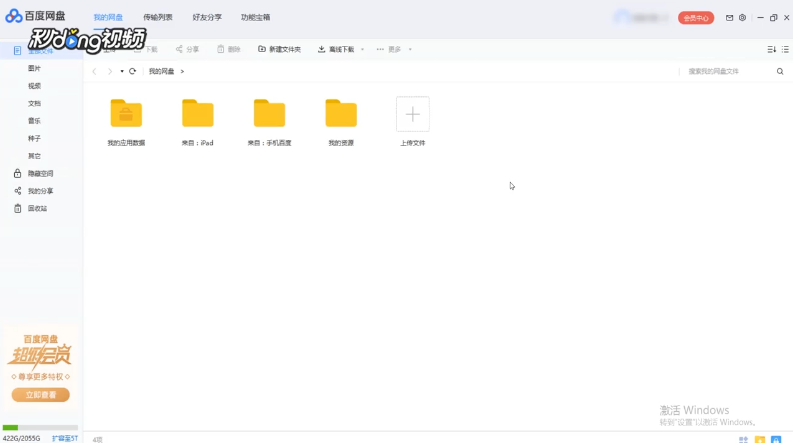Click the search magnifier icon
Screen dimensions: 793x443
[780, 71]
